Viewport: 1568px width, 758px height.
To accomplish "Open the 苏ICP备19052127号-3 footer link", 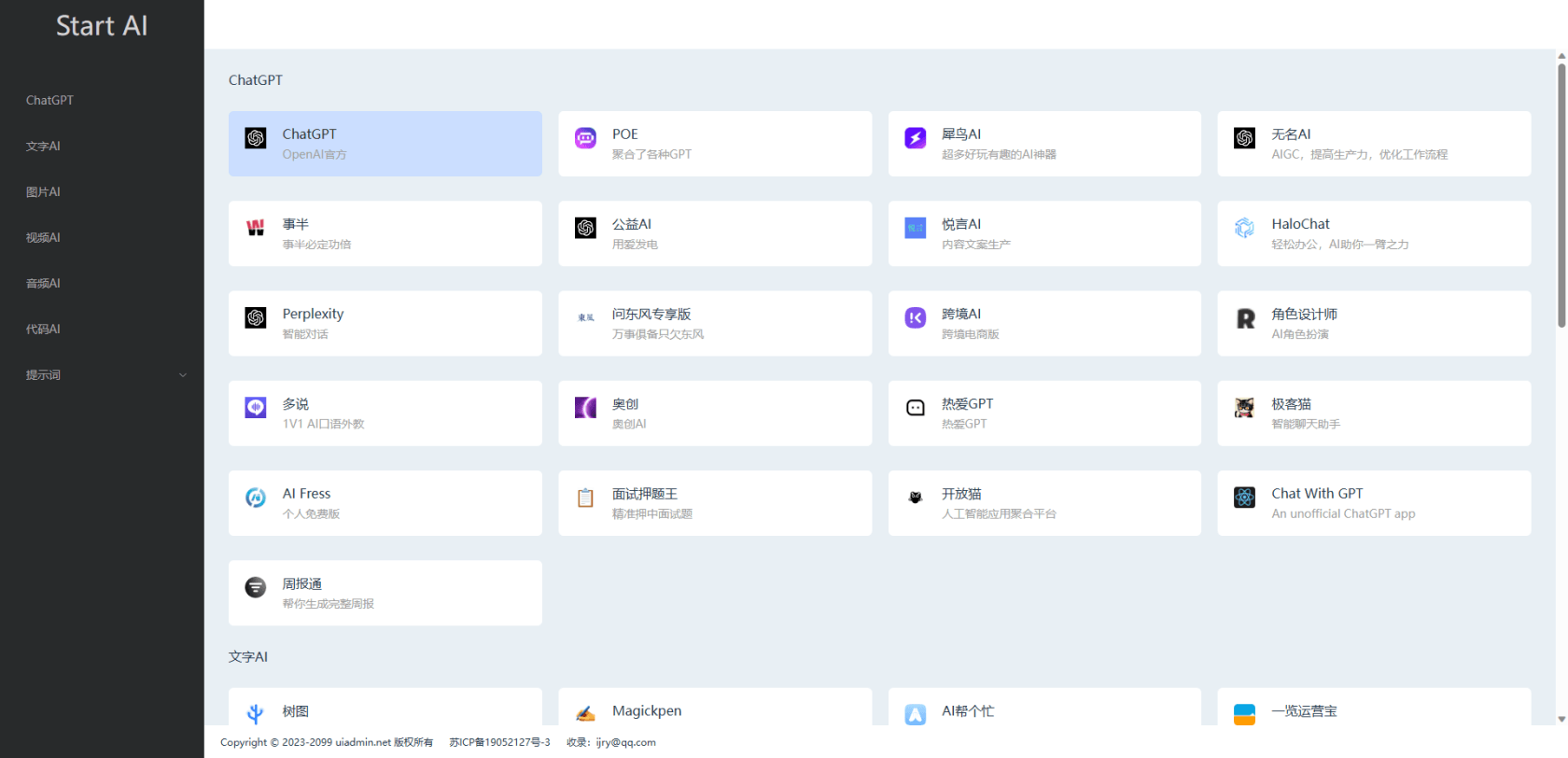I will point(499,742).
